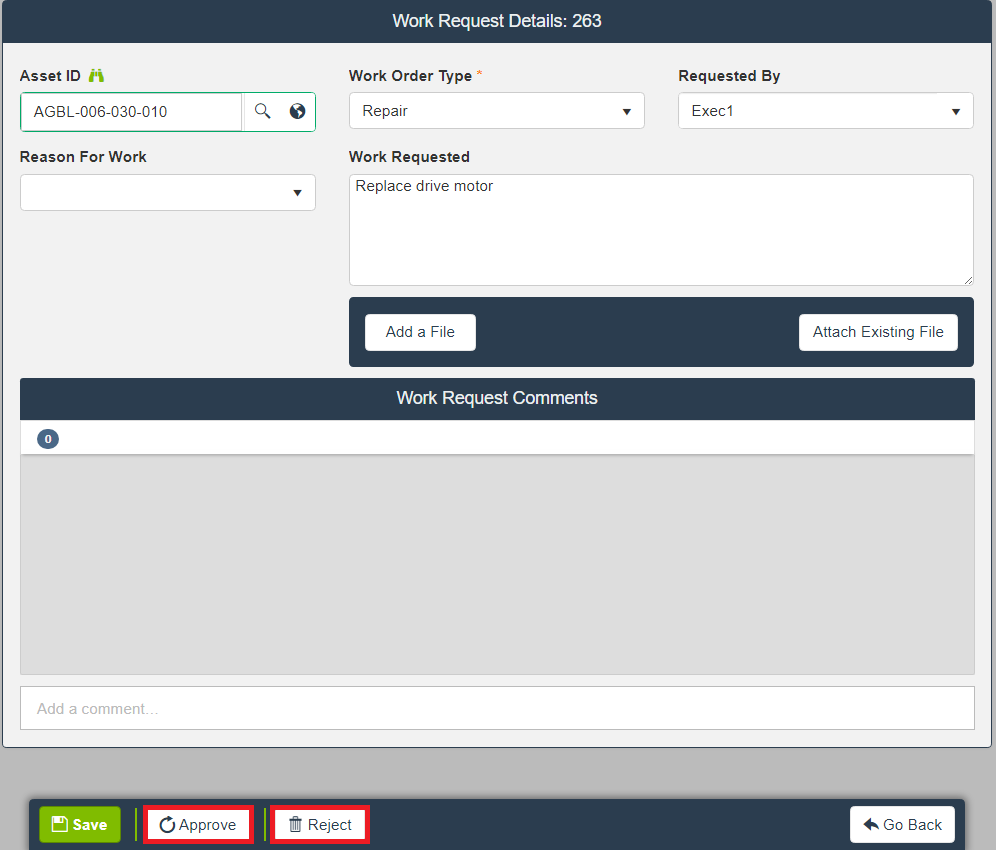Click the empty comments list area

coord(497,565)
